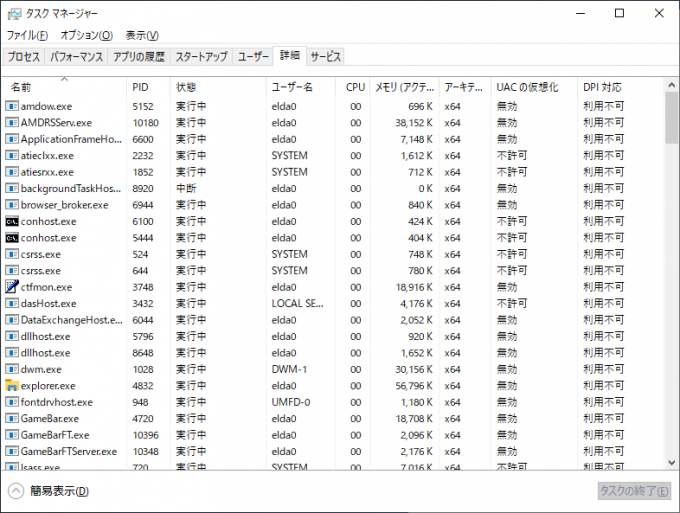The image size is (680, 513).
Task: Click the circular arrow icon beside 簡易表示
Action: point(16,491)
